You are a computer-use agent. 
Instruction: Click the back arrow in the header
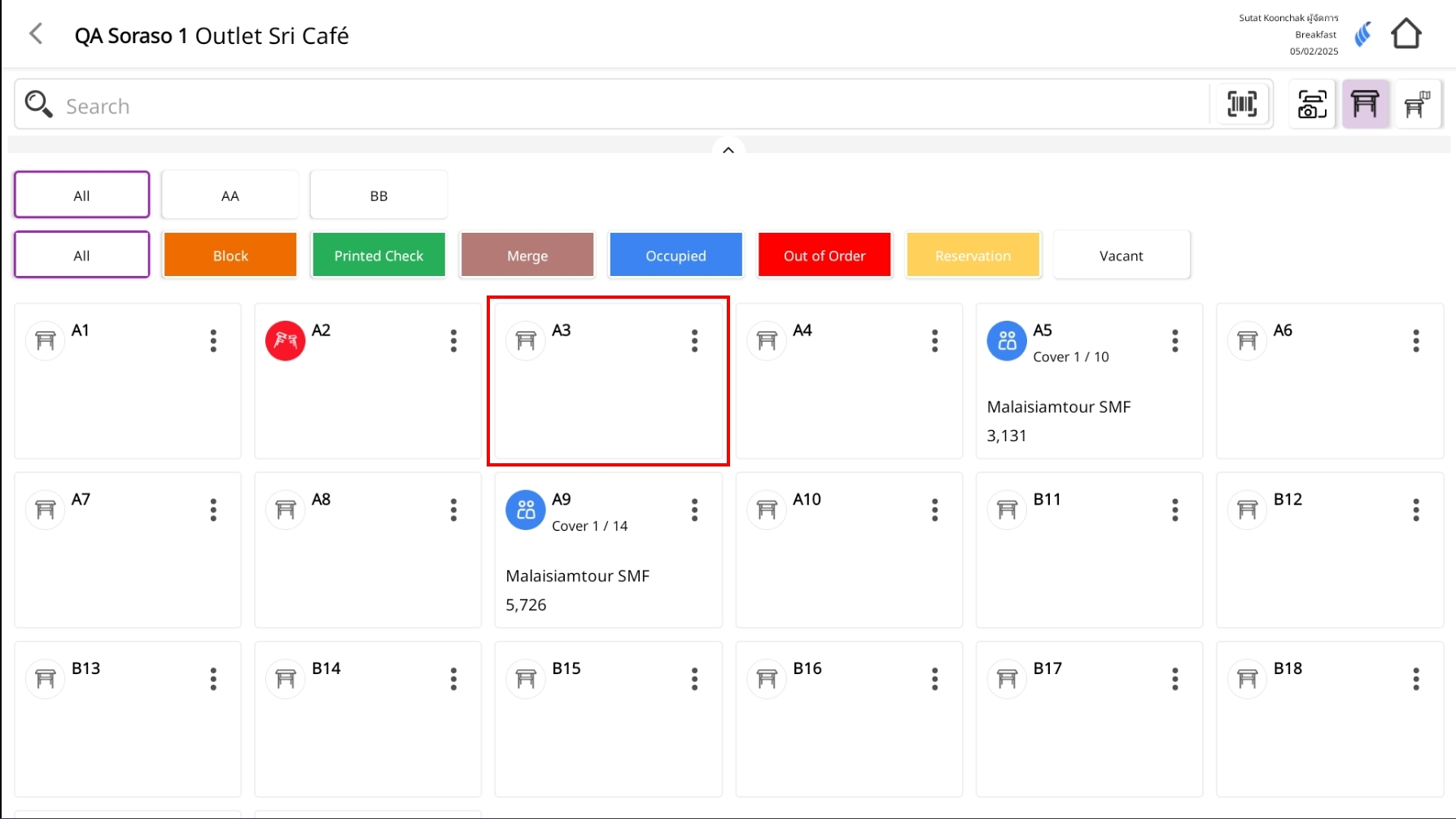[36, 34]
